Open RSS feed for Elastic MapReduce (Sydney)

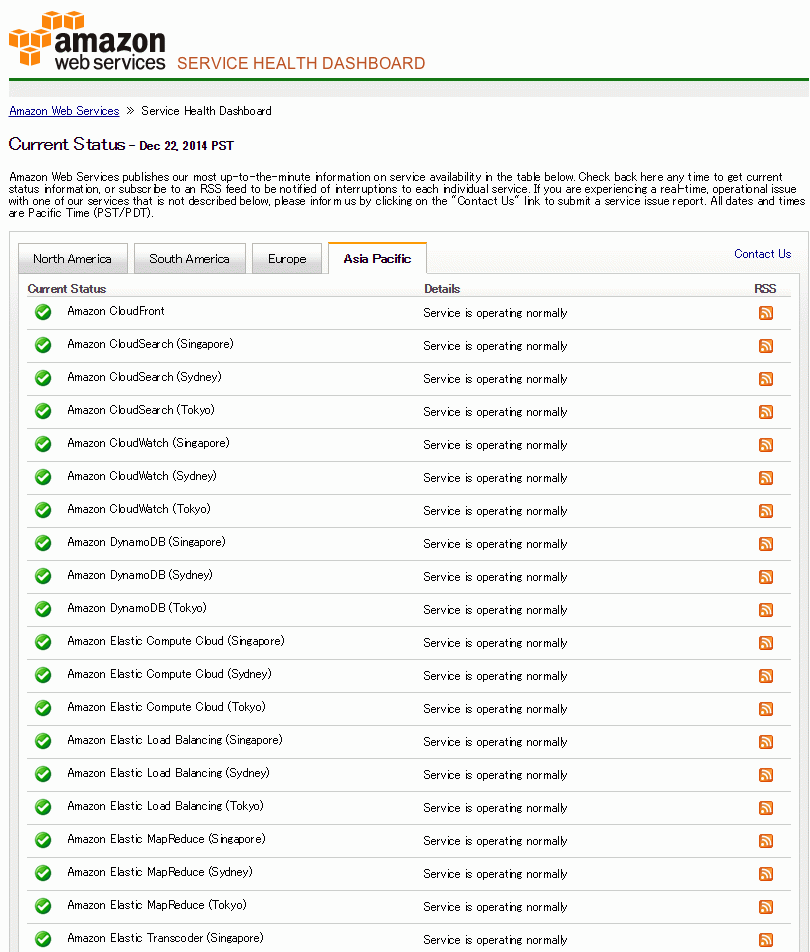pyautogui.click(x=766, y=874)
